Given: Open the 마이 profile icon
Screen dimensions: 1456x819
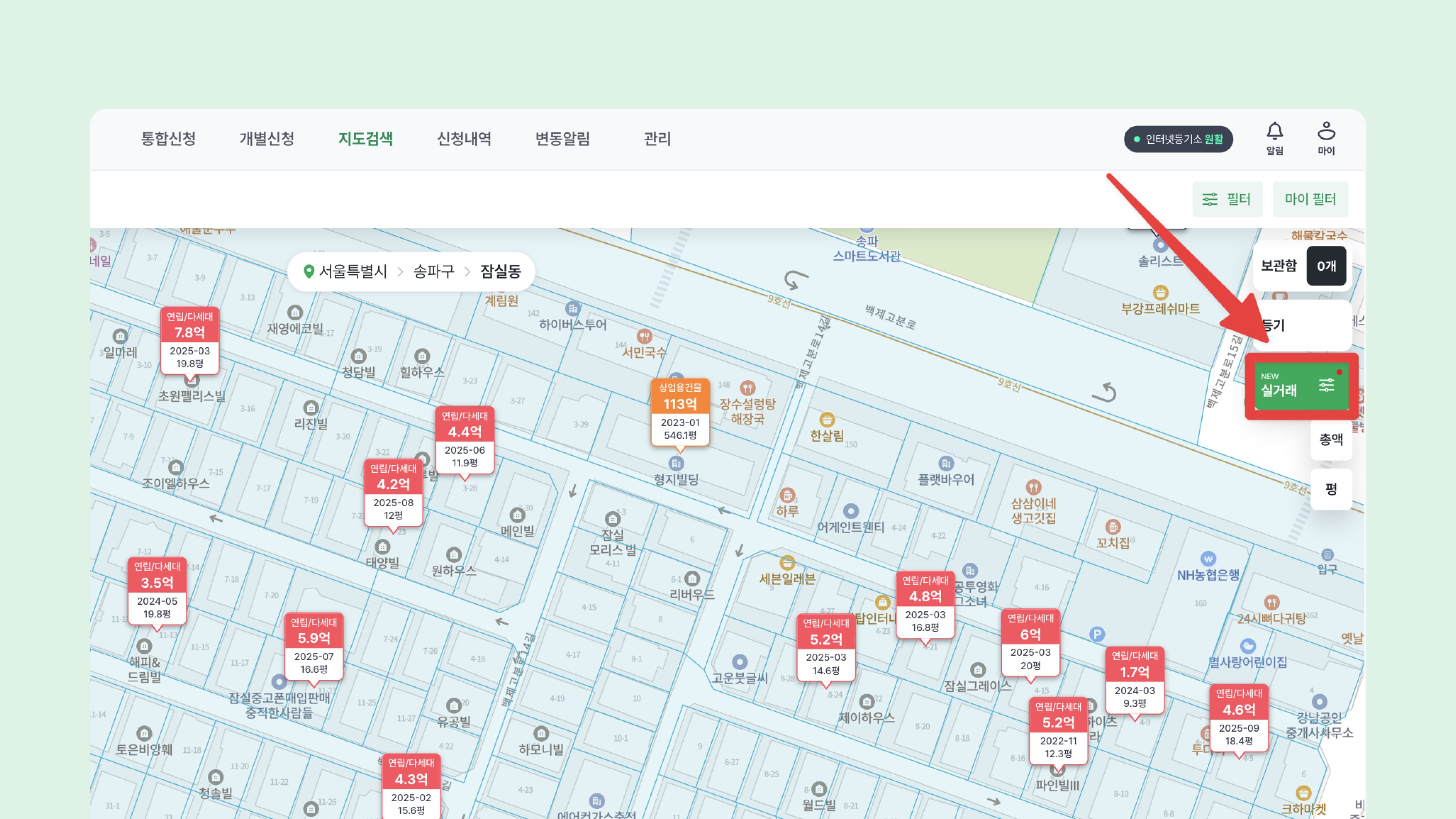Looking at the screenshot, I should tap(1326, 132).
